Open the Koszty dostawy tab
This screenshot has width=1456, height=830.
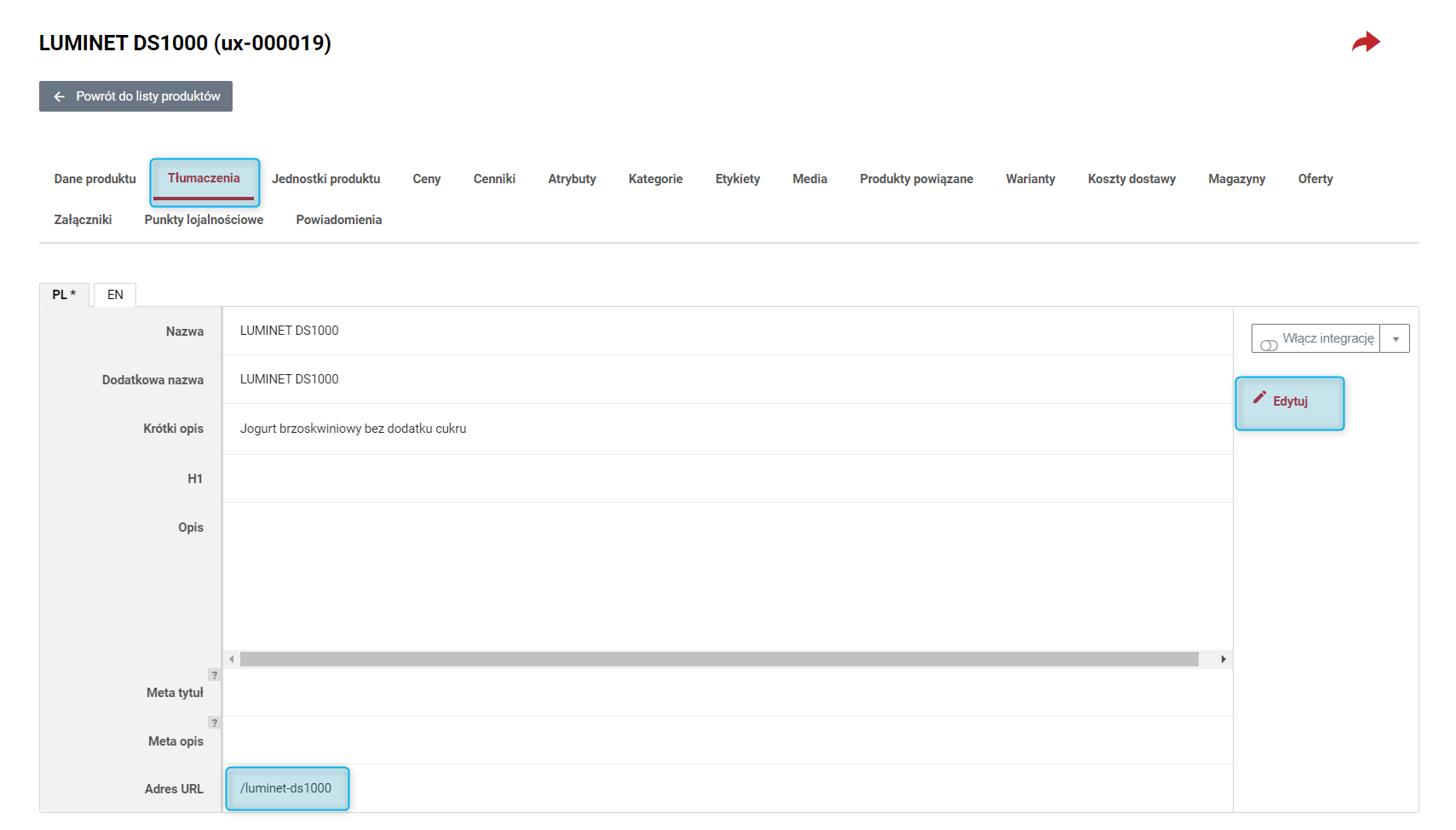tap(1132, 179)
